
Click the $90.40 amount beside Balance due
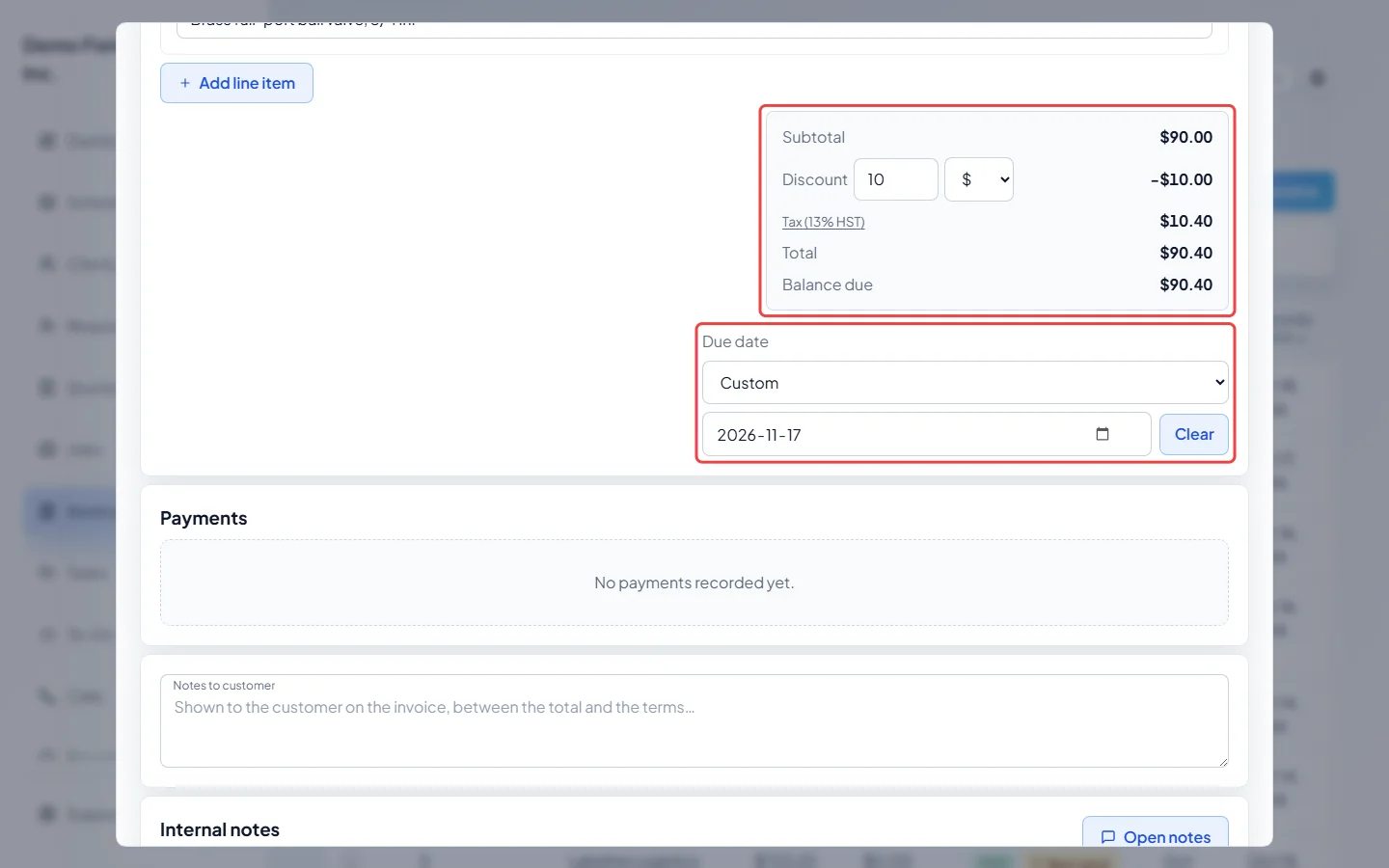click(x=1186, y=285)
